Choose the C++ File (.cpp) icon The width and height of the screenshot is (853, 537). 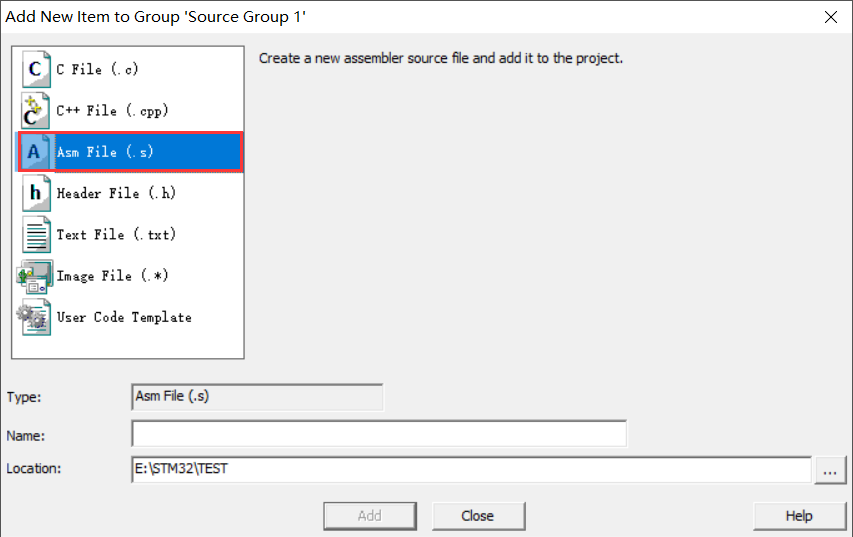36,110
